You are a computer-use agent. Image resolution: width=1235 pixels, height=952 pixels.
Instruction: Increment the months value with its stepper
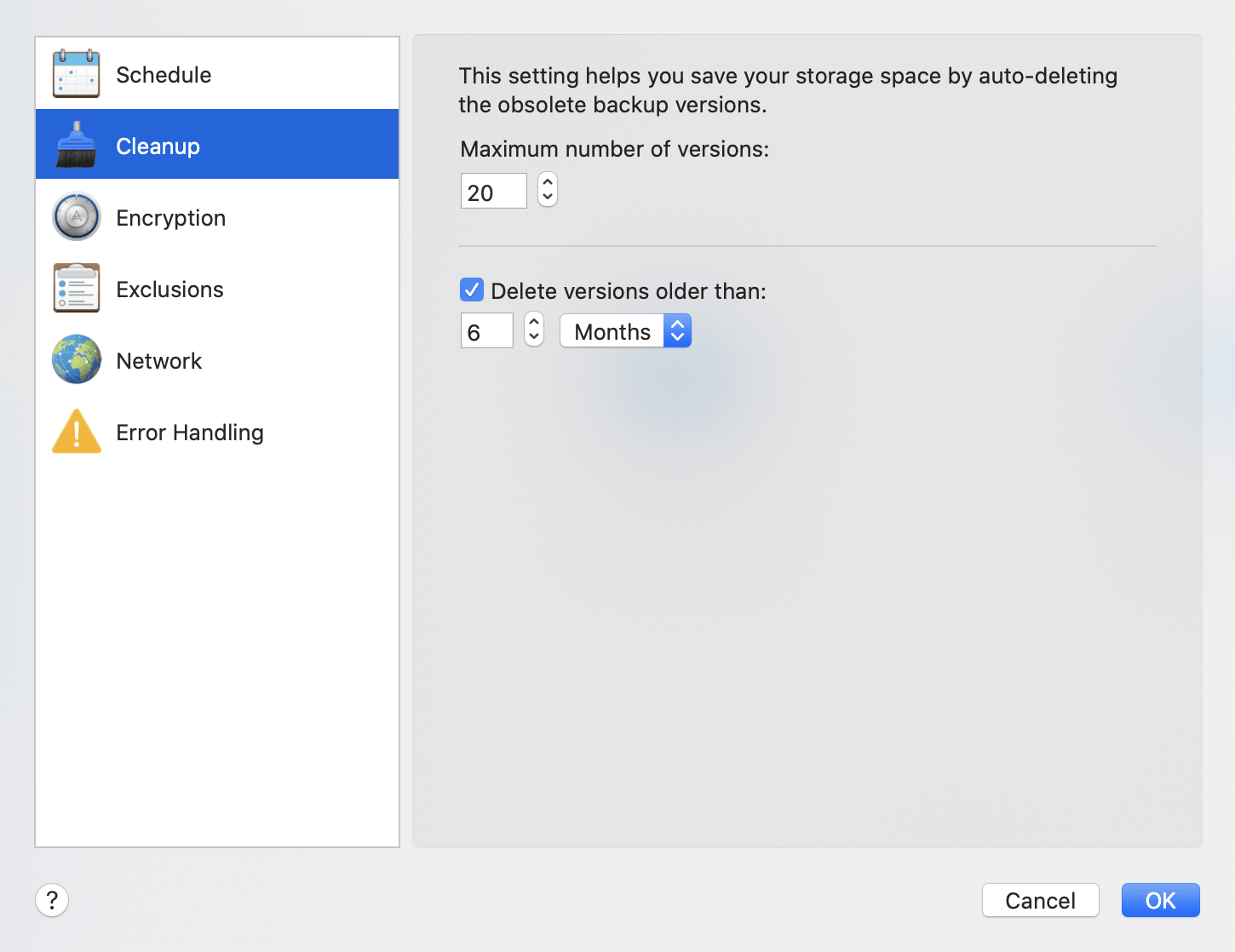(533, 323)
